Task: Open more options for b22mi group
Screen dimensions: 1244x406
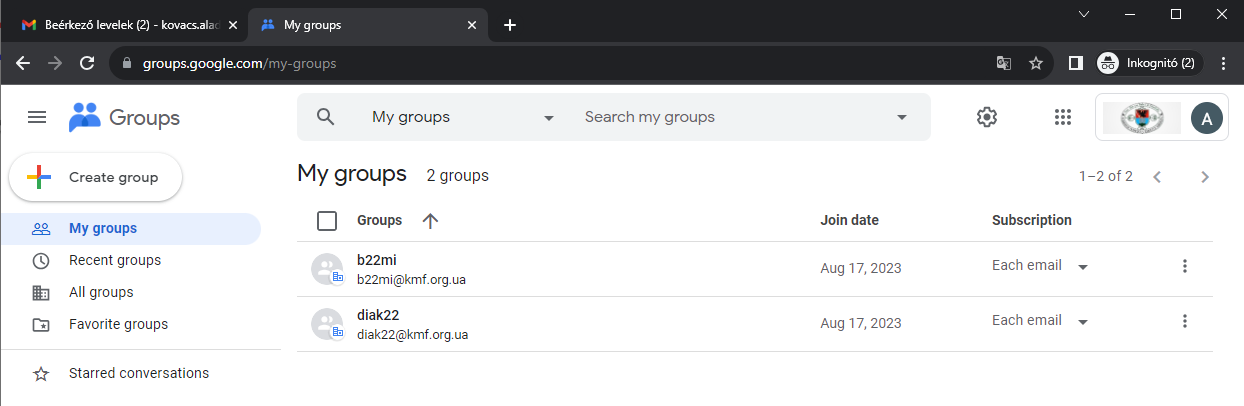Action: point(1185,266)
